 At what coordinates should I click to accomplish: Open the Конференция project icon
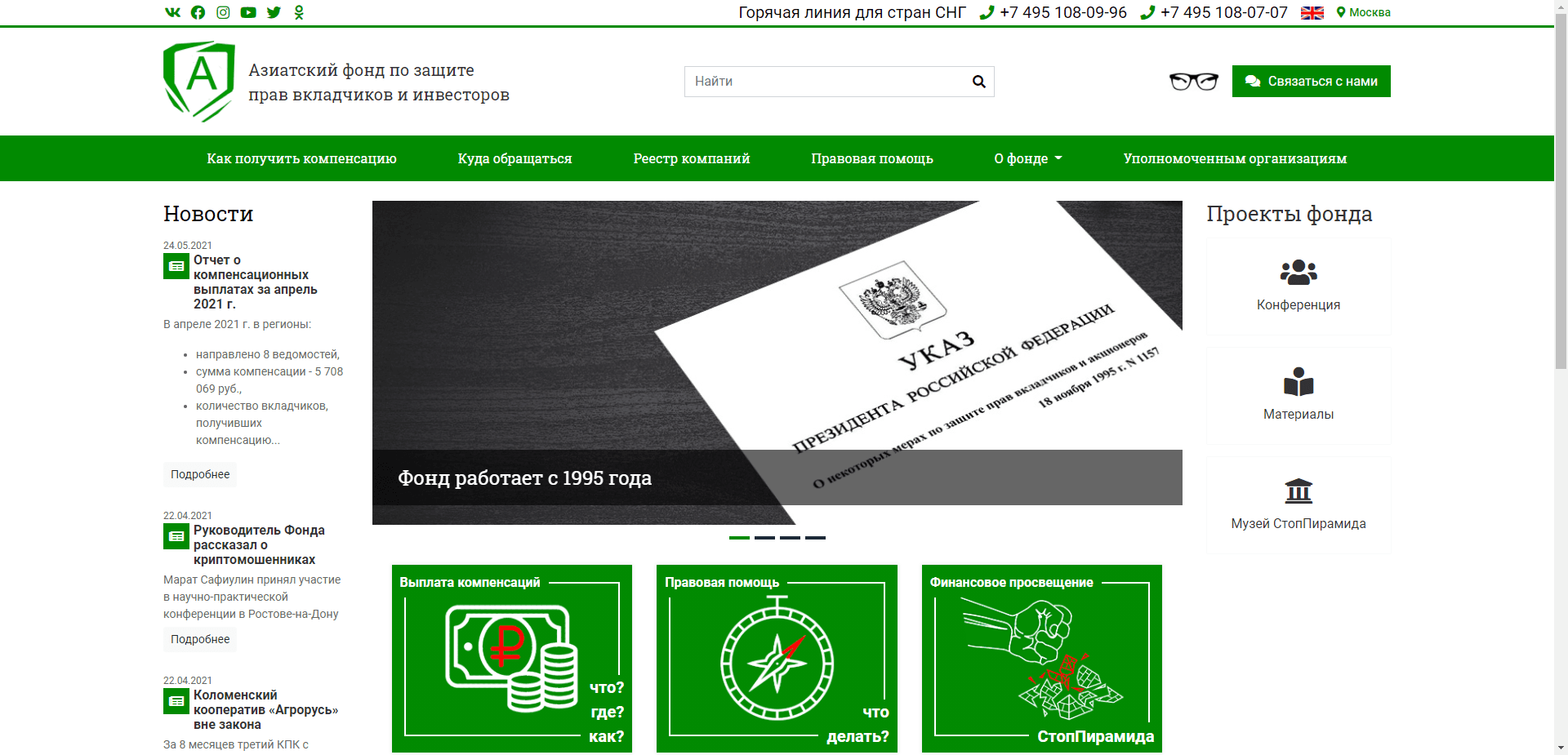(1298, 270)
